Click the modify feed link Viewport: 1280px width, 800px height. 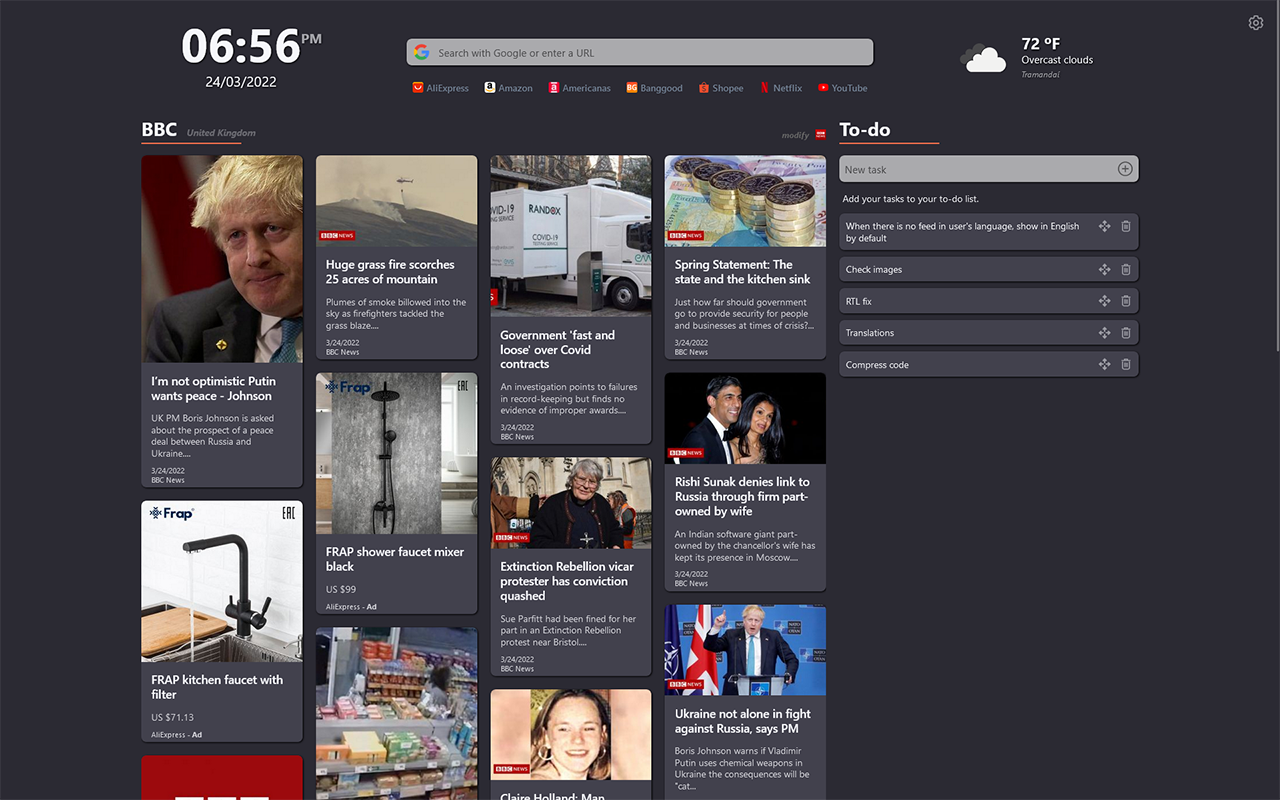(796, 135)
